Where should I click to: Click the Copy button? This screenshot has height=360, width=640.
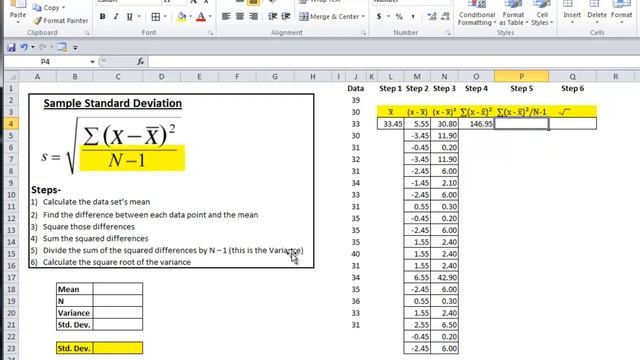click(48, 7)
